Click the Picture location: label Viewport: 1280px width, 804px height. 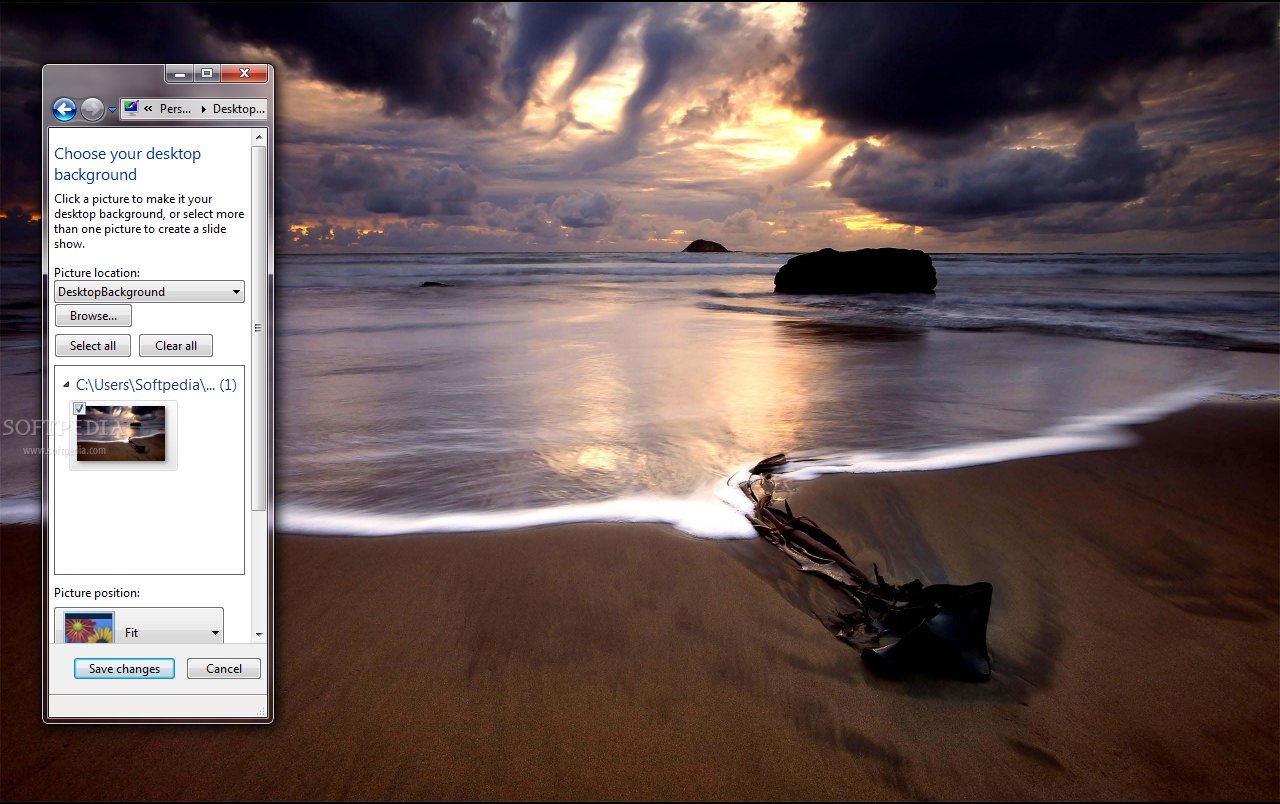click(x=97, y=273)
